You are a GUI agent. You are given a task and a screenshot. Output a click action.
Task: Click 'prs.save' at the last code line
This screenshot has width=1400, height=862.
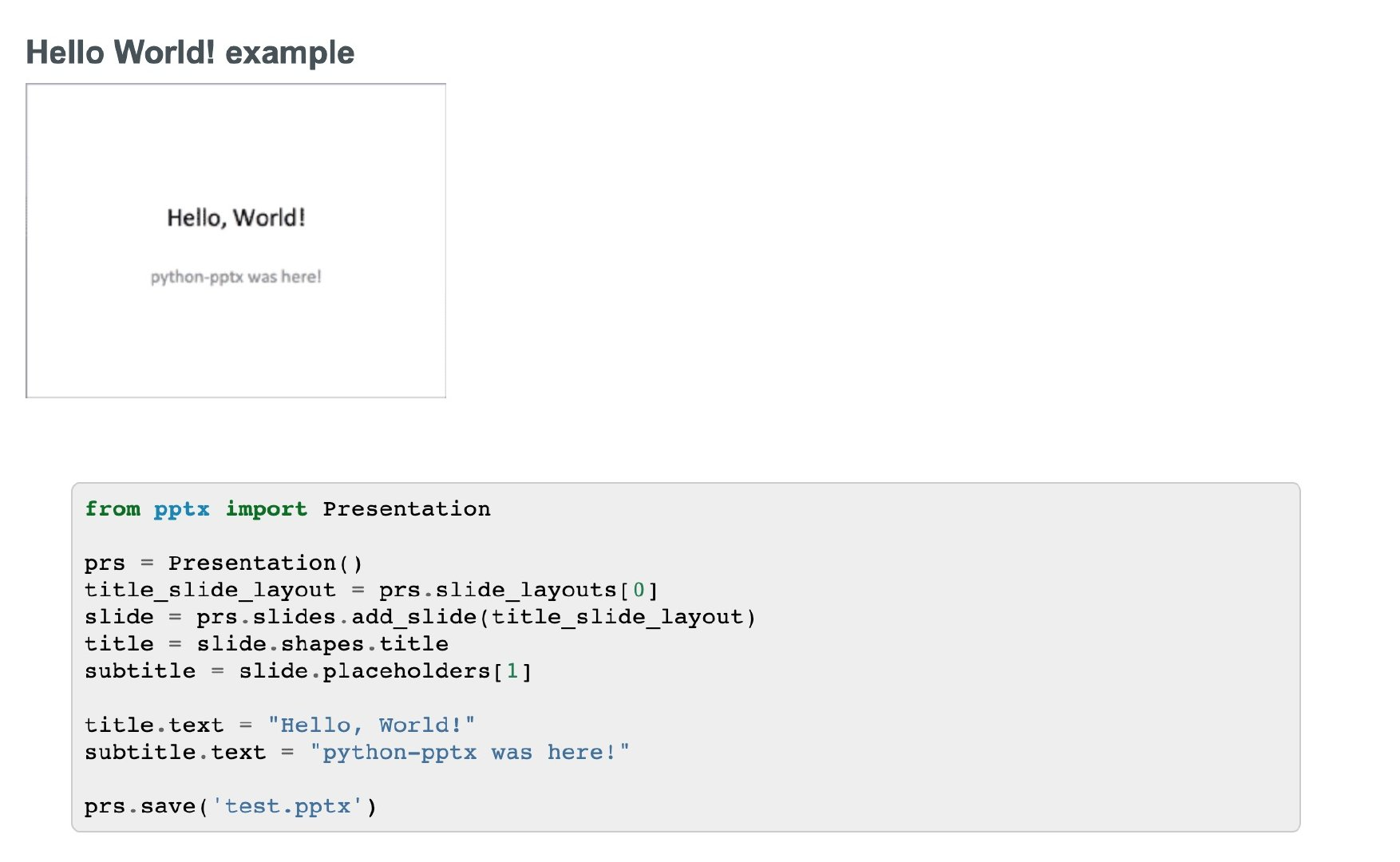pos(140,806)
